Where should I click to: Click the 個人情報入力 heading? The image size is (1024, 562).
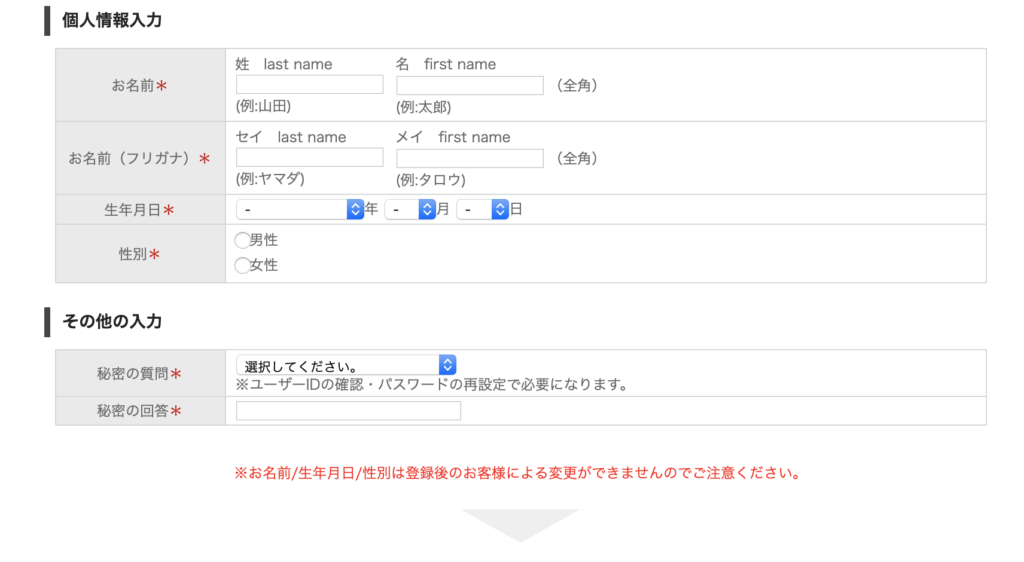coord(112,20)
